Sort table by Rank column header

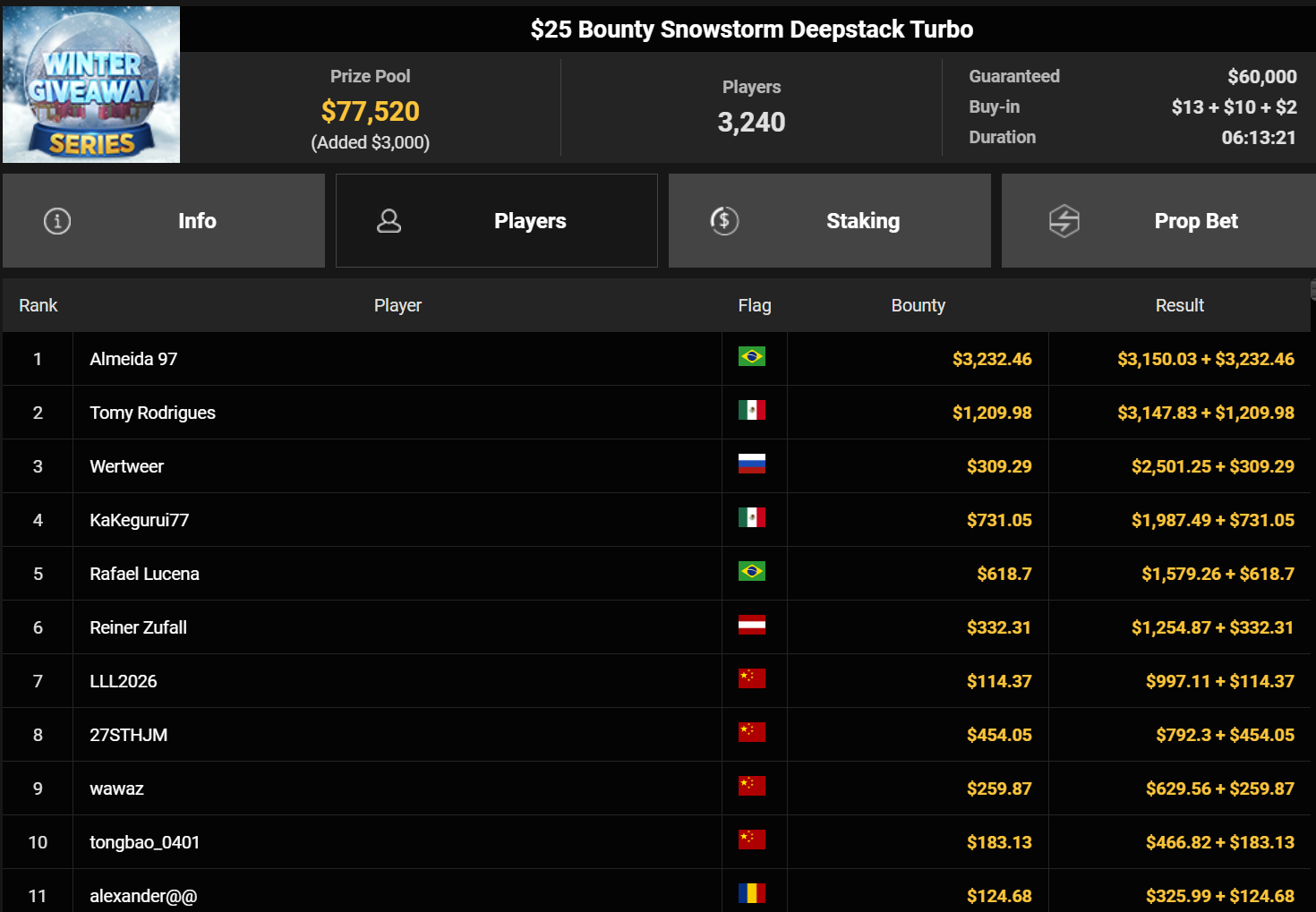tap(38, 306)
